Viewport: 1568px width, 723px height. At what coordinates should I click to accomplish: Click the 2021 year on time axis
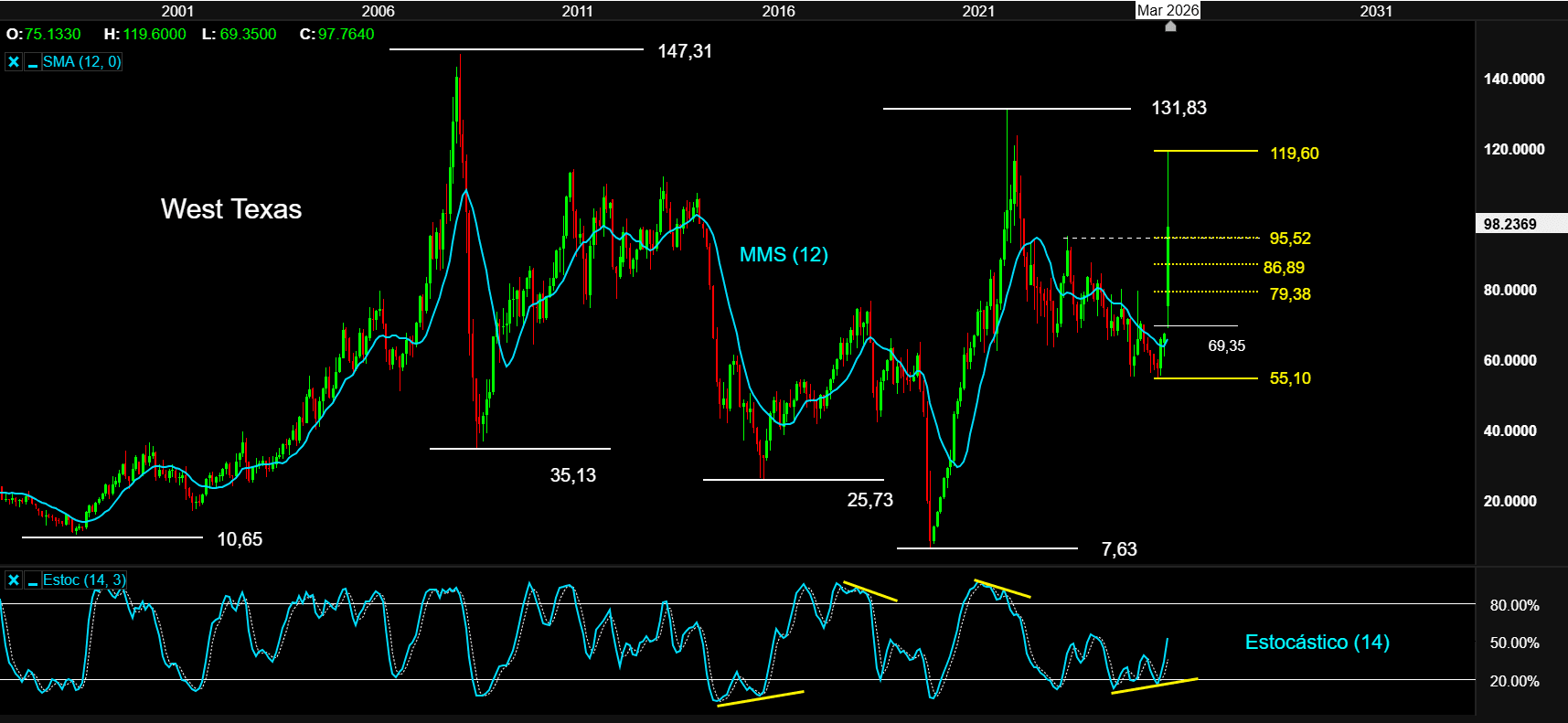pyautogui.click(x=978, y=11)
